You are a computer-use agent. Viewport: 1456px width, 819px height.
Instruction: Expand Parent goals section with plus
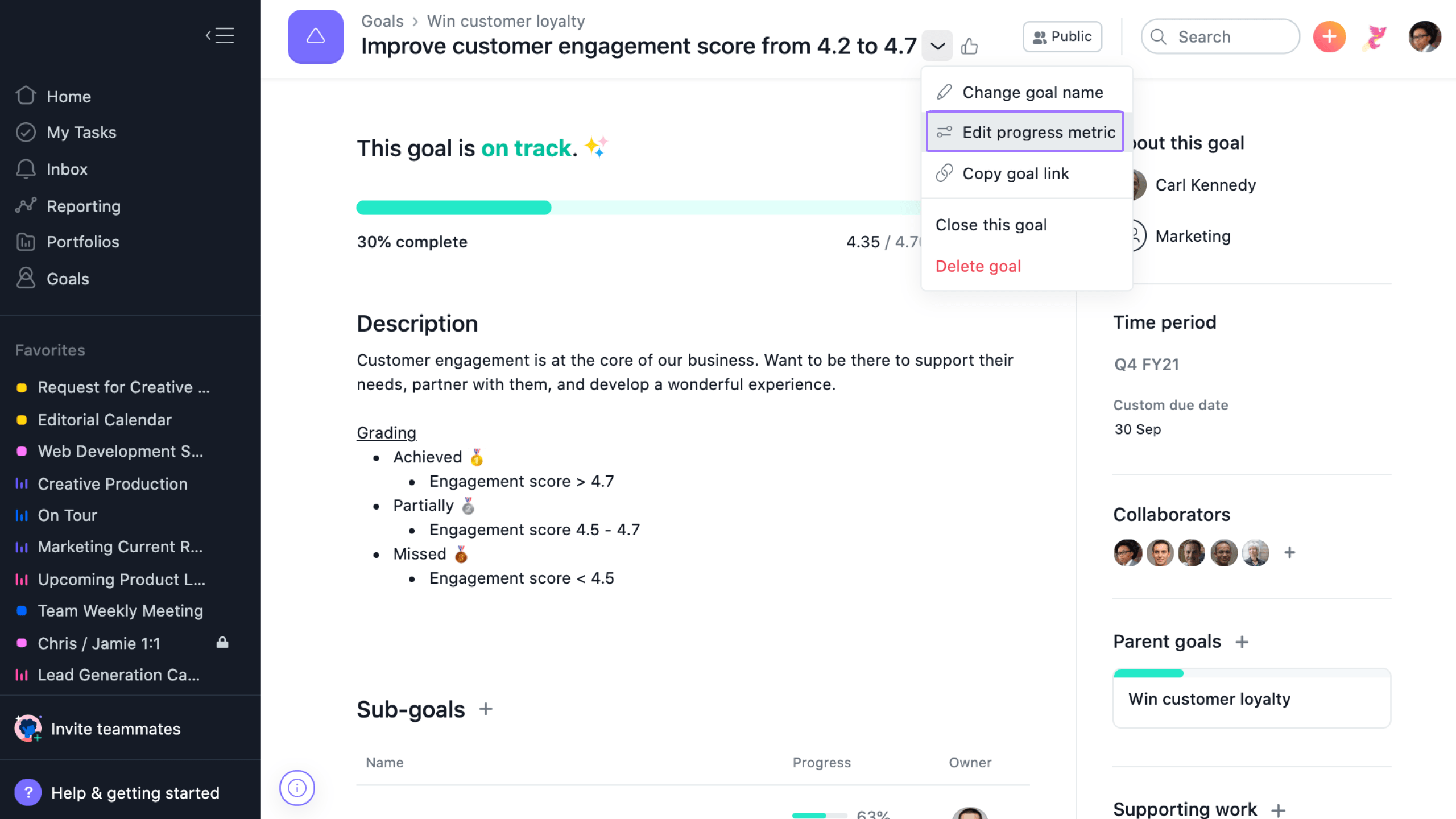pyautogui.click(x=1242, y=641)
